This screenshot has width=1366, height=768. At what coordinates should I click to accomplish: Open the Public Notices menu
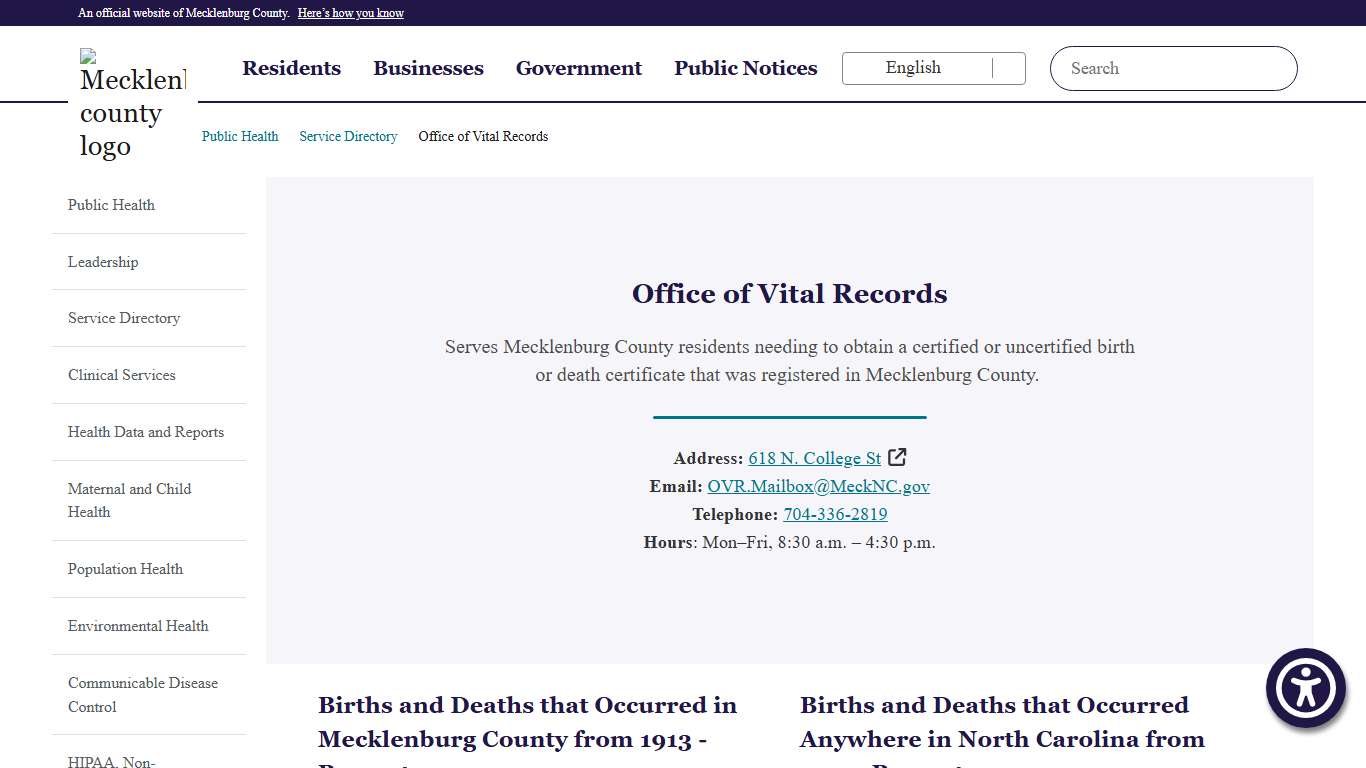(745, 68)
